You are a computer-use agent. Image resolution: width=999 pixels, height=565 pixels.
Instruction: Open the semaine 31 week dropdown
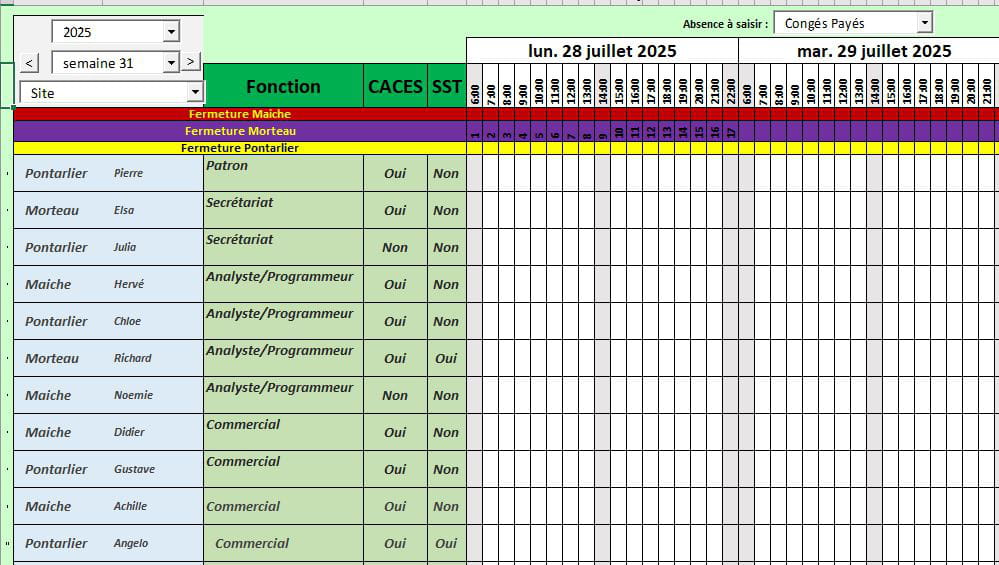(x=171, y=62)
